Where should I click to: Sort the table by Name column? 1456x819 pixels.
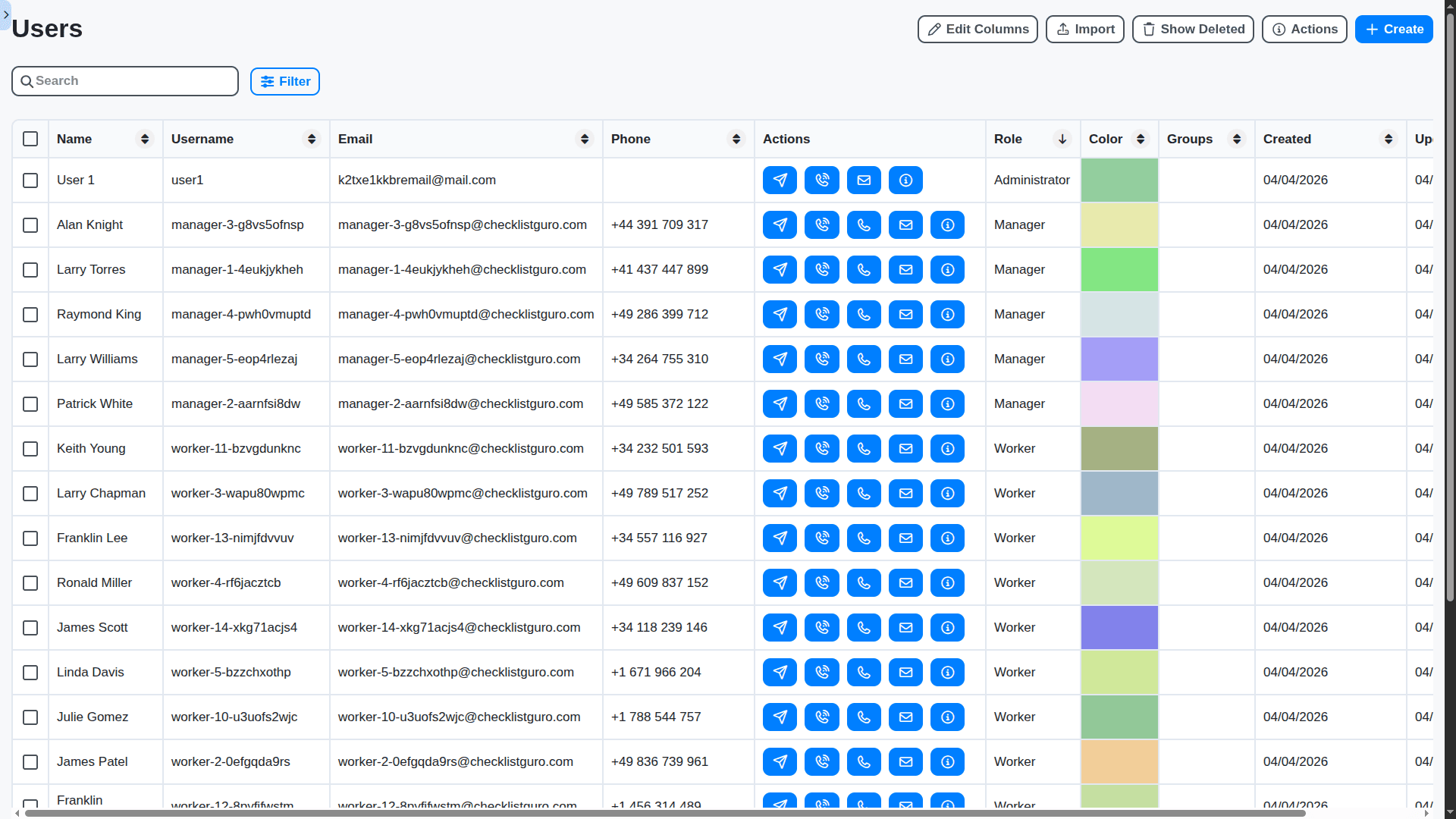tap(144, 139)
